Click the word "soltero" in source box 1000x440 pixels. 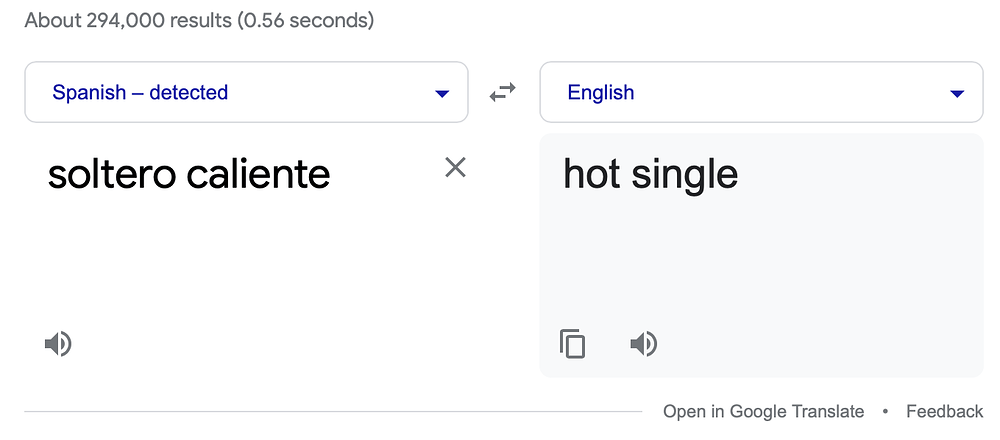point(111,173)
